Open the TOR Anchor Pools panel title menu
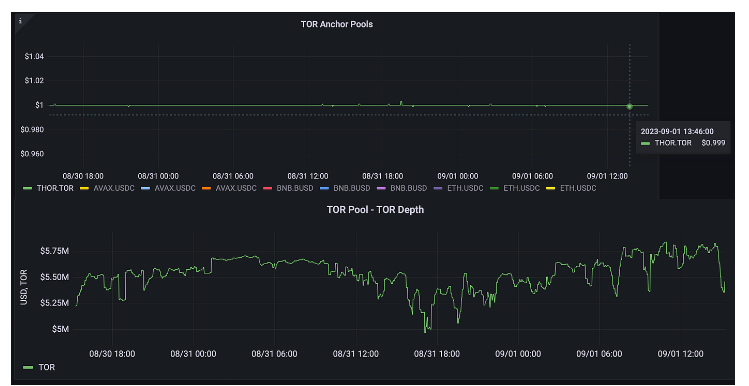Image resolution: width=749 pixels, height=386 pixels. click(337, 24)
